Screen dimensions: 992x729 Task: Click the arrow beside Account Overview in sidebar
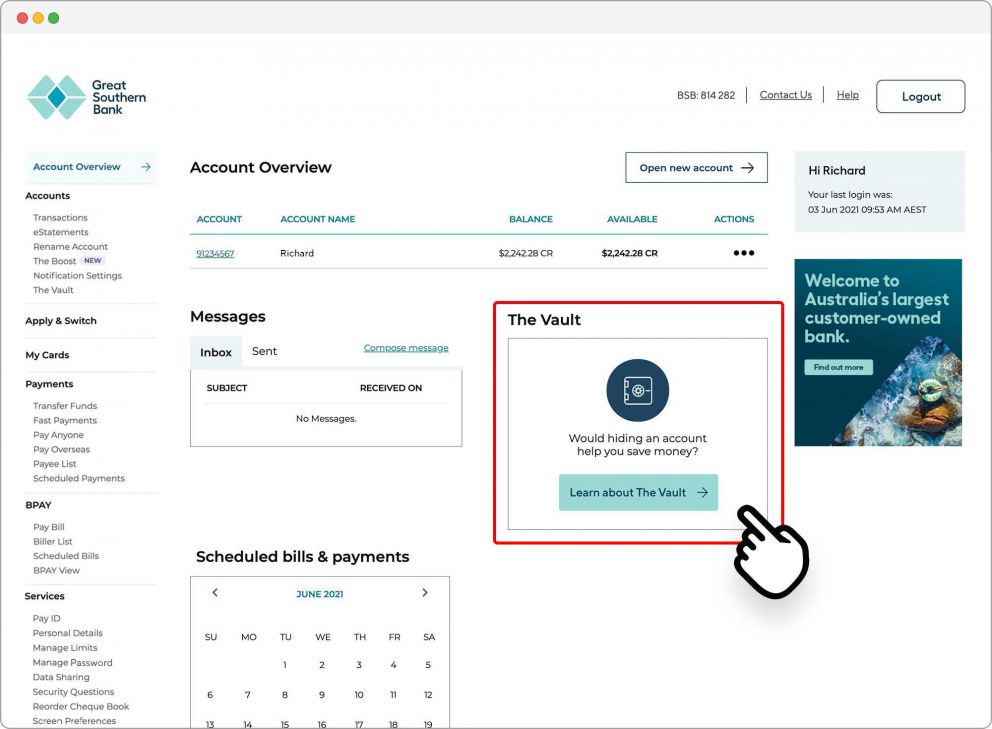(x=146, y=167)
